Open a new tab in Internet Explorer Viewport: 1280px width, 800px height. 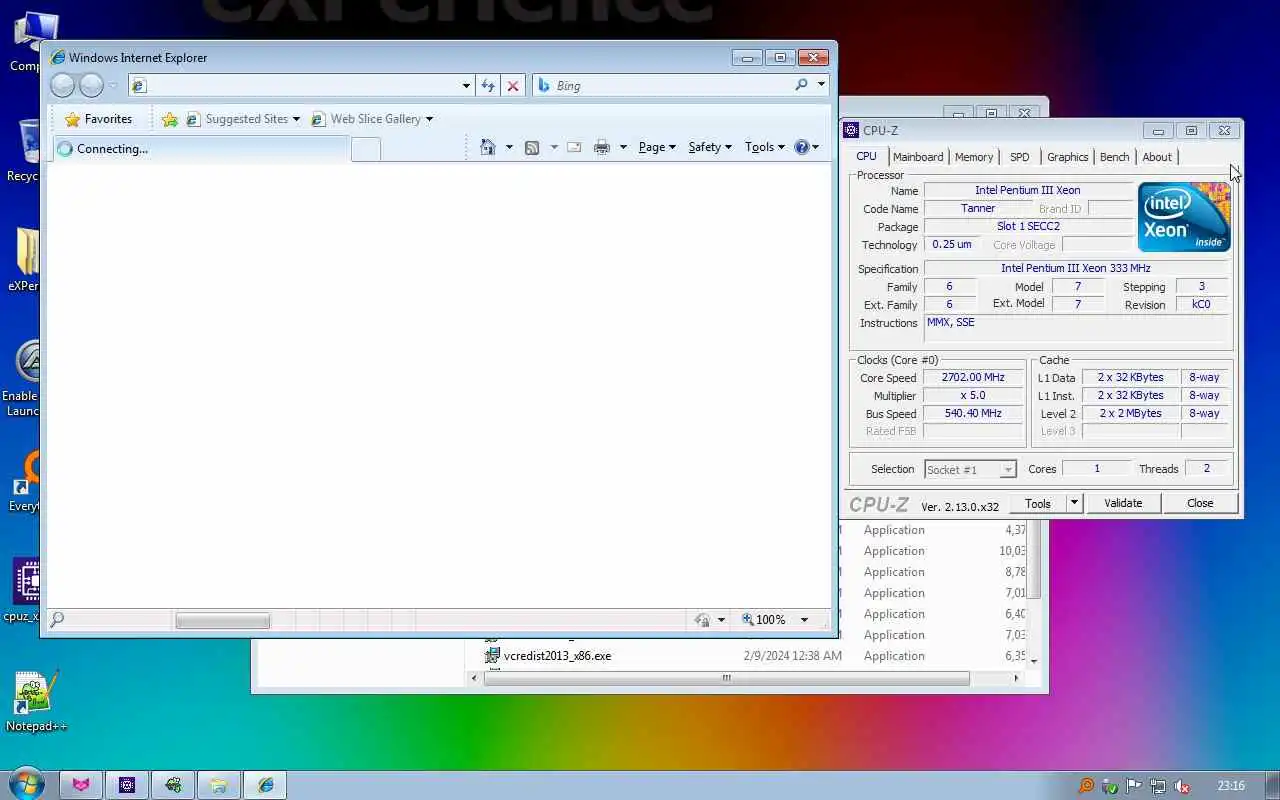pyautogui.click(x=366, y=149)
